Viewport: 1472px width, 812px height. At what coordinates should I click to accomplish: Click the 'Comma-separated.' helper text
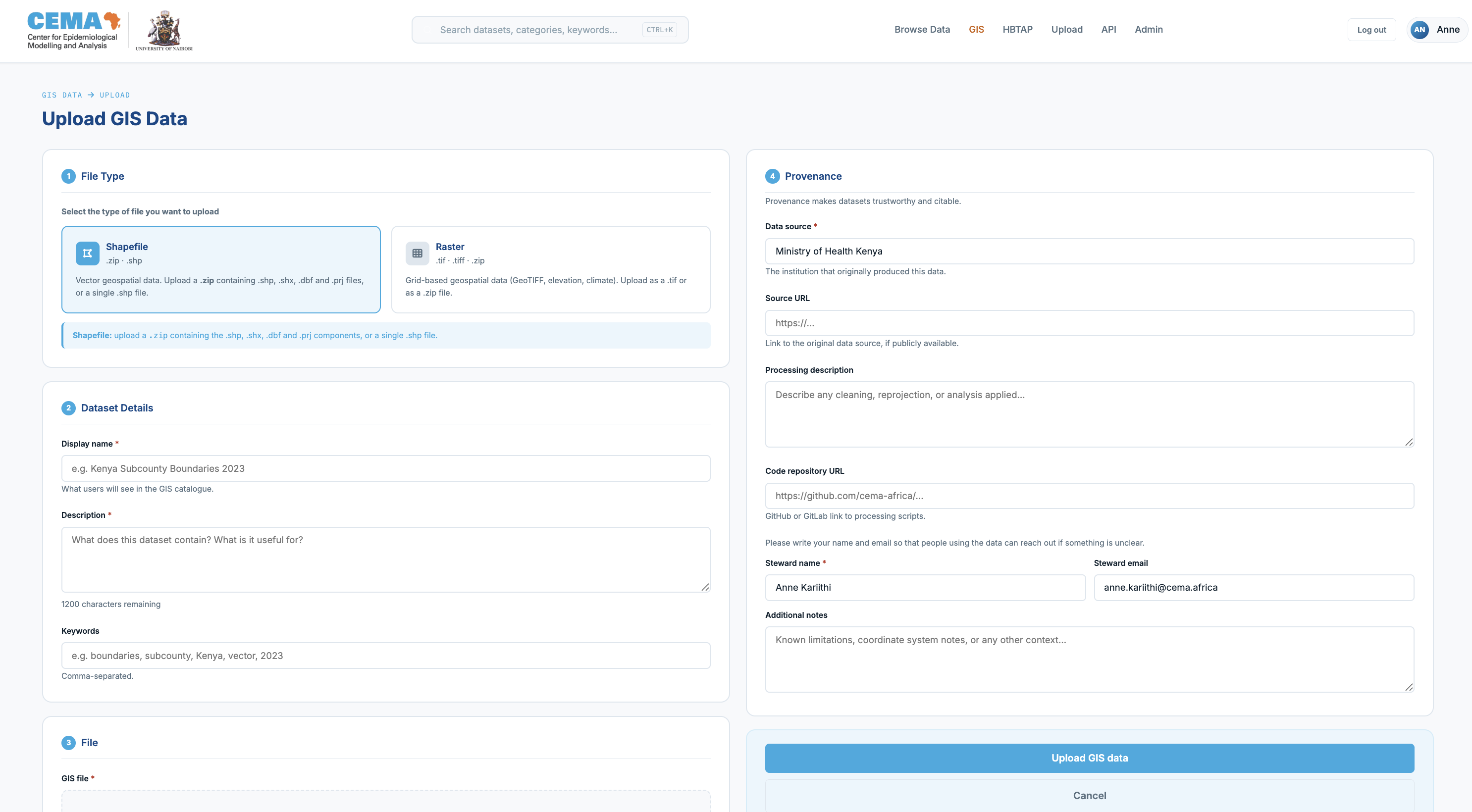tap(97, 676)
